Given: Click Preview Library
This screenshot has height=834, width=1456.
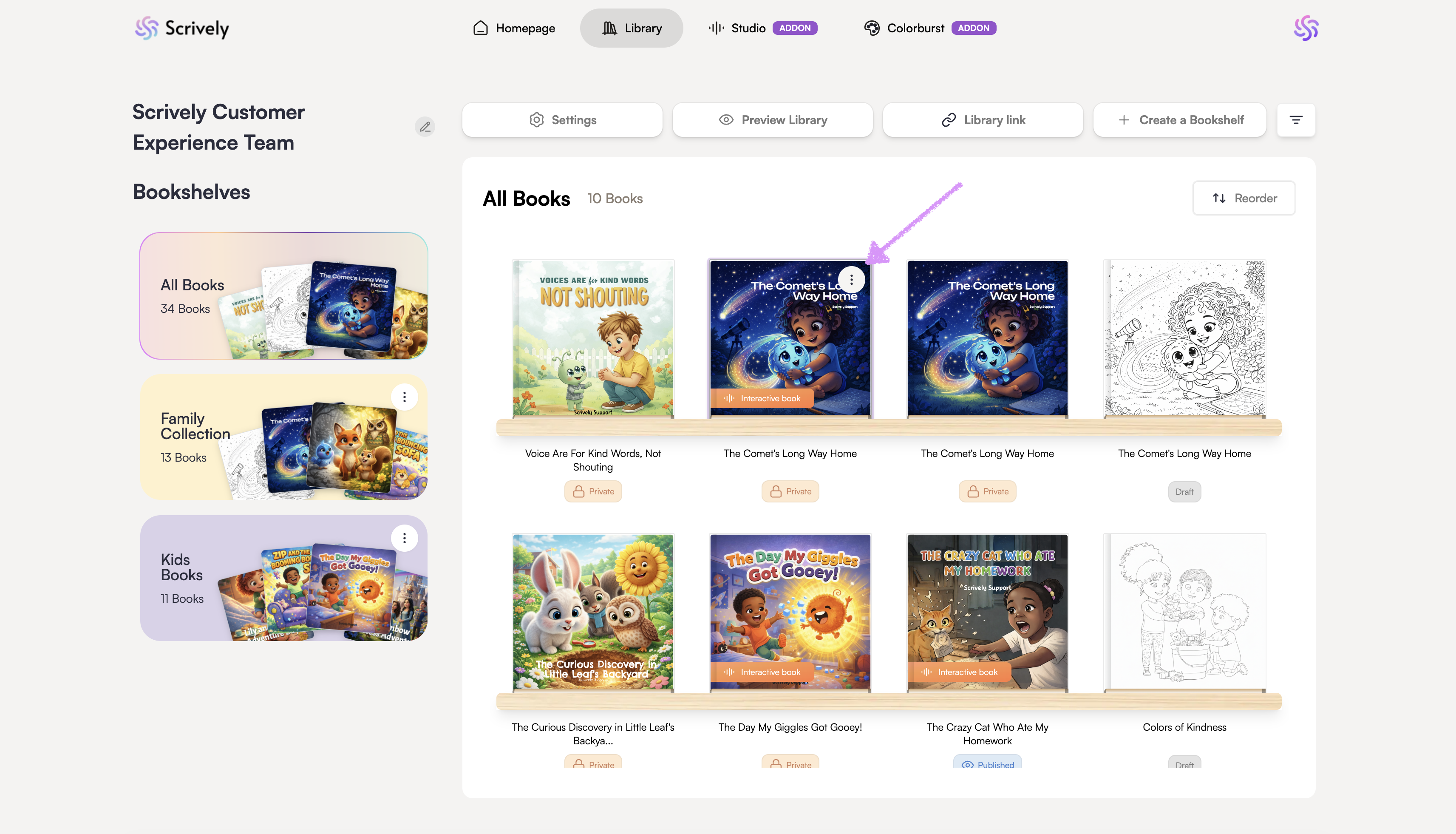Looking at the screenshot, I should 772,120.
